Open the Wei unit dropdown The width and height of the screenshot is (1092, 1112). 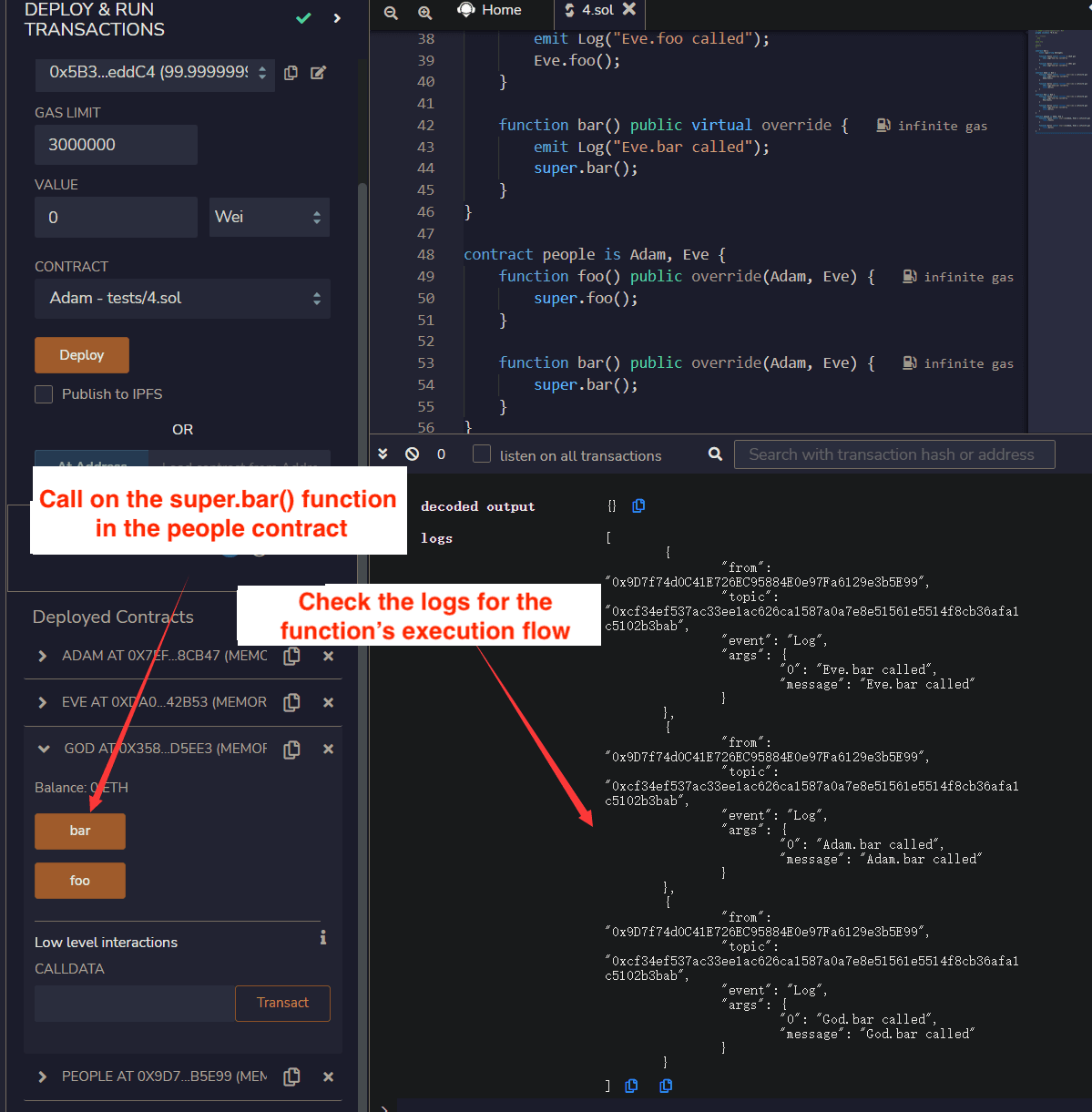tap(269, 217)
